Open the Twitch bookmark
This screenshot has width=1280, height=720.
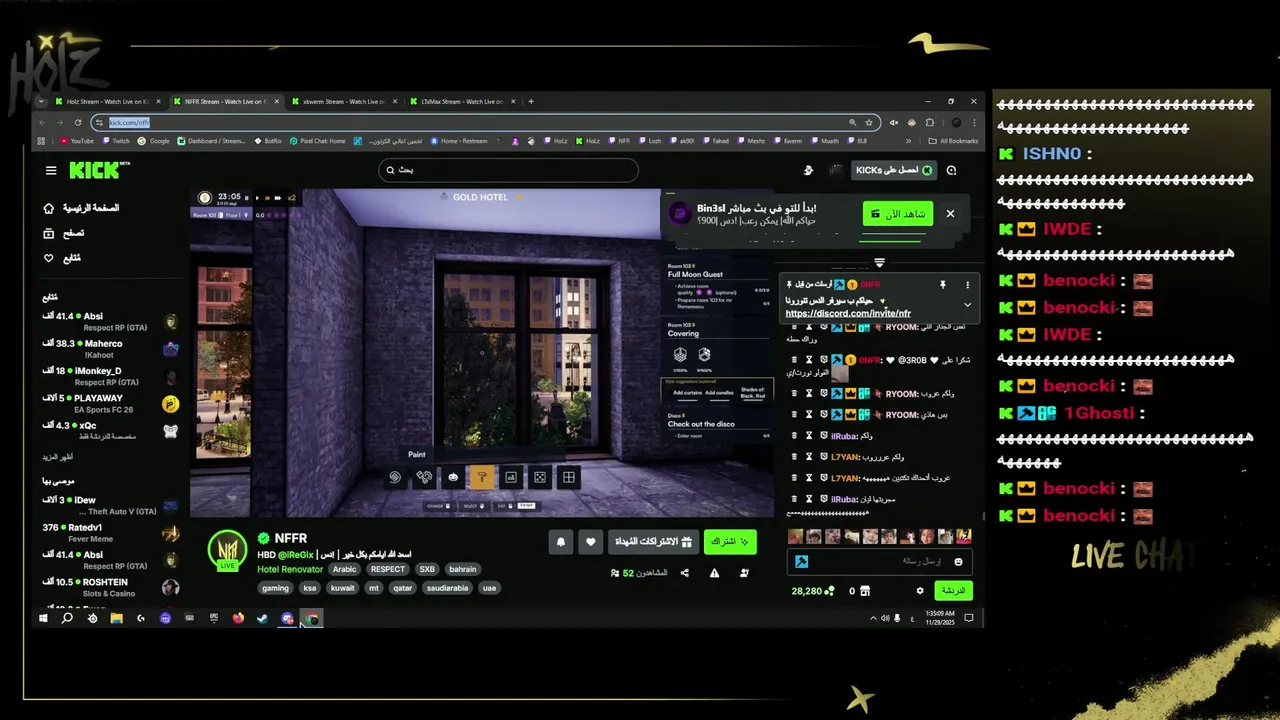point(116,141)
